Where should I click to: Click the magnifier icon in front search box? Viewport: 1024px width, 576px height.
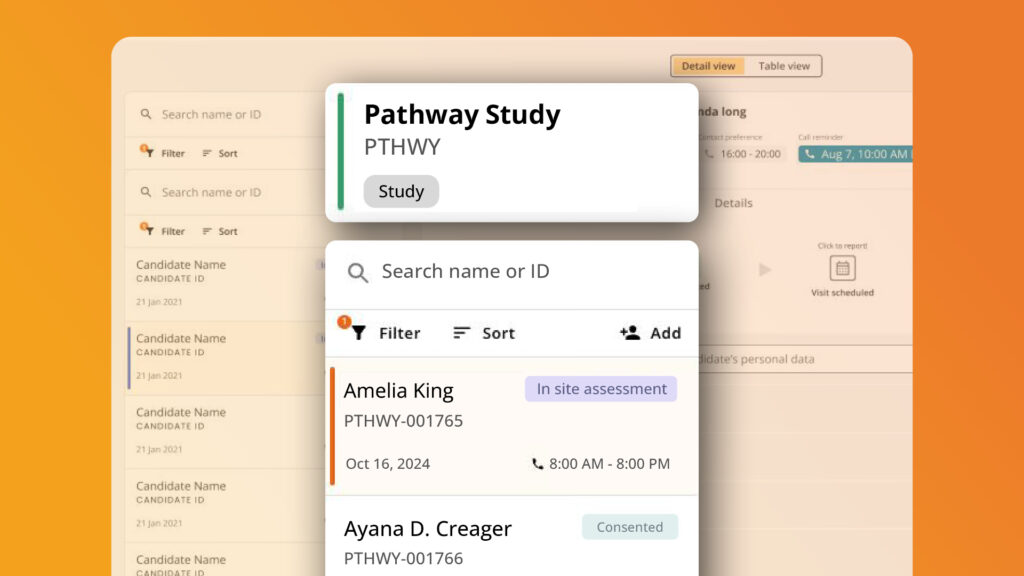pos(357,272)
